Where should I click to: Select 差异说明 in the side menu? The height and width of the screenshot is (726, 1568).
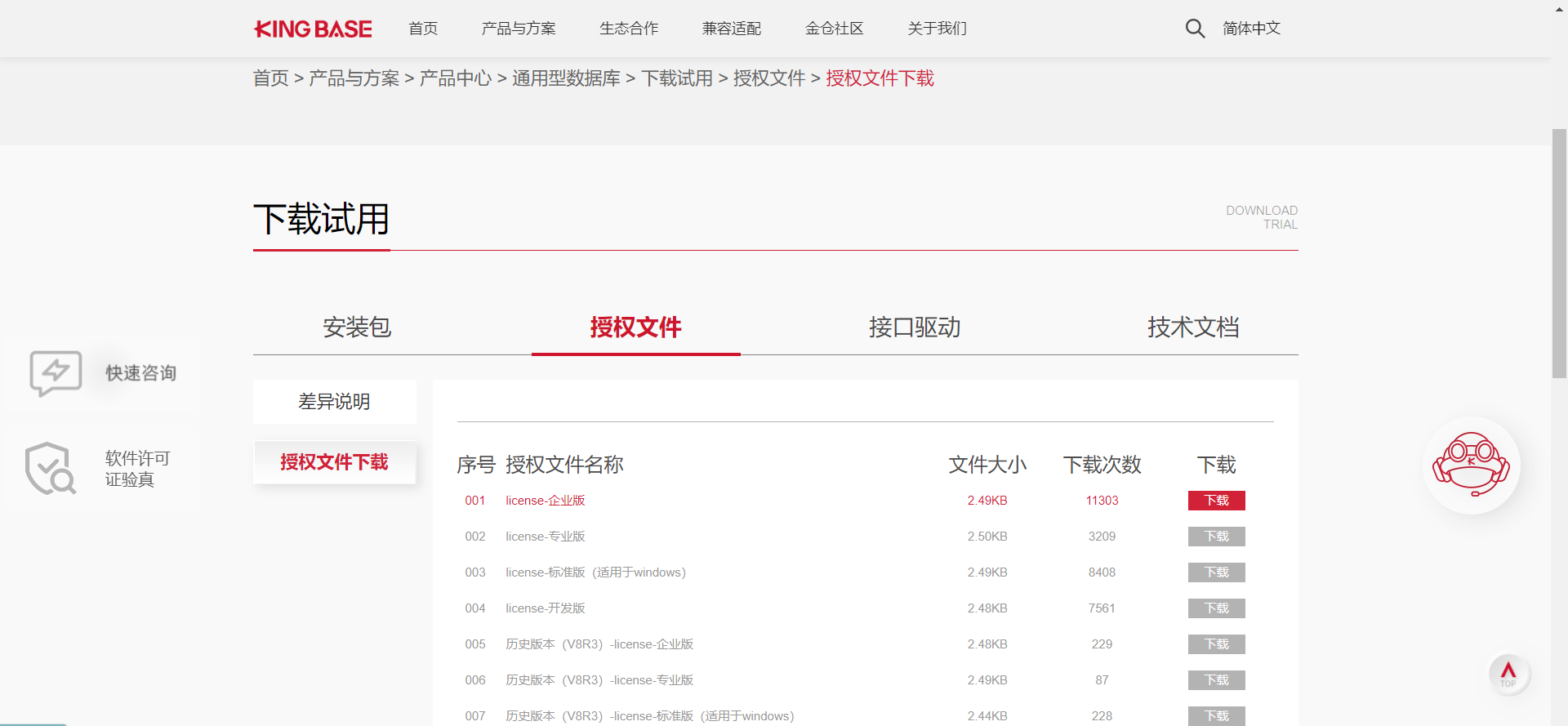point(335,402)
